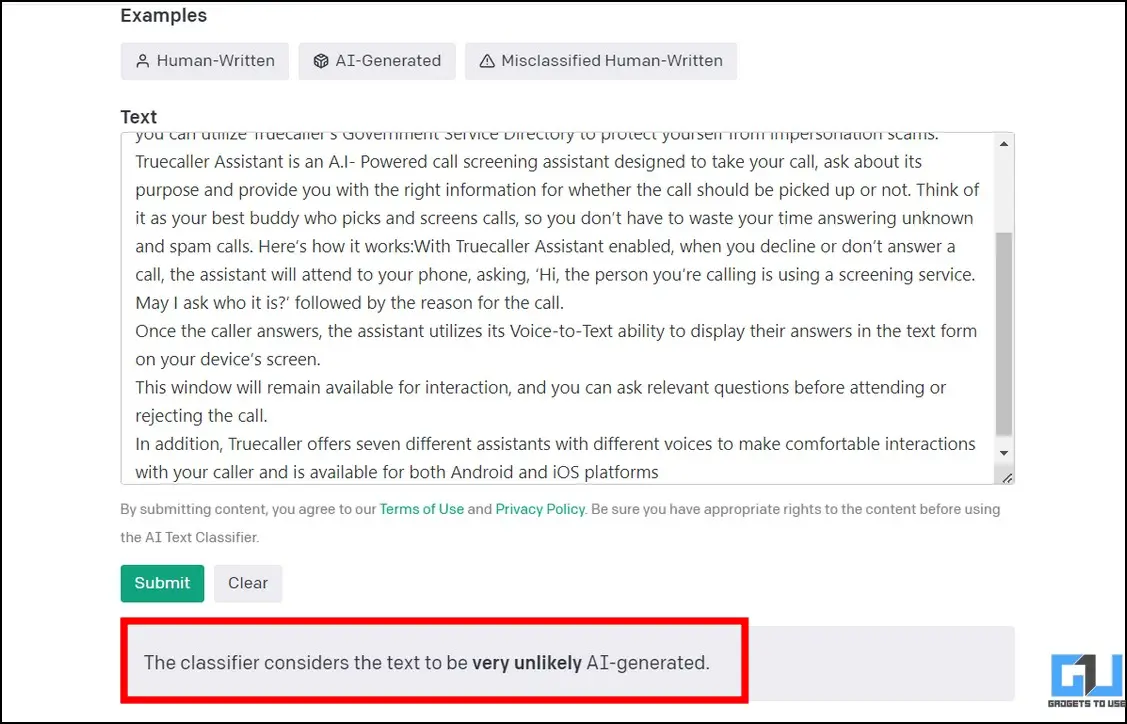
Task: Clear the text input
Action: 248,583
